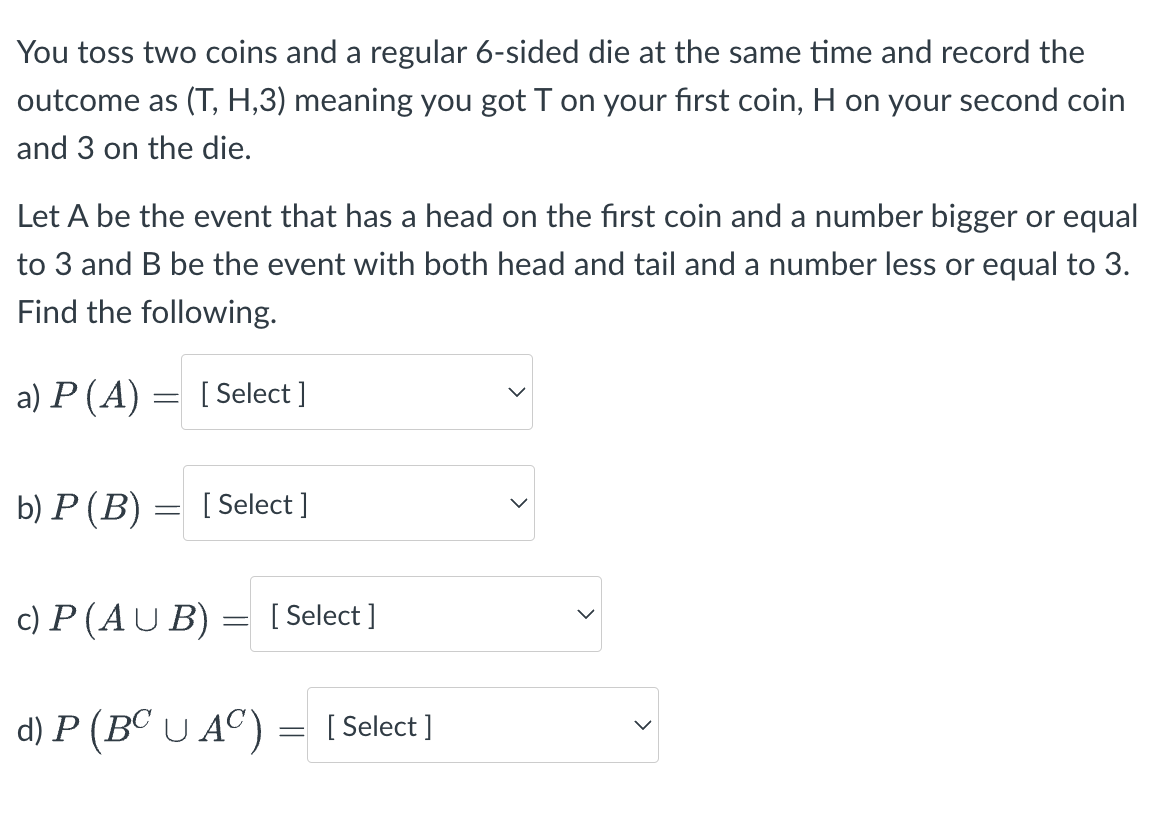Click the [Select] placeholder in part c
This screenshot has height=830, width=1166.
click(320, 615)
